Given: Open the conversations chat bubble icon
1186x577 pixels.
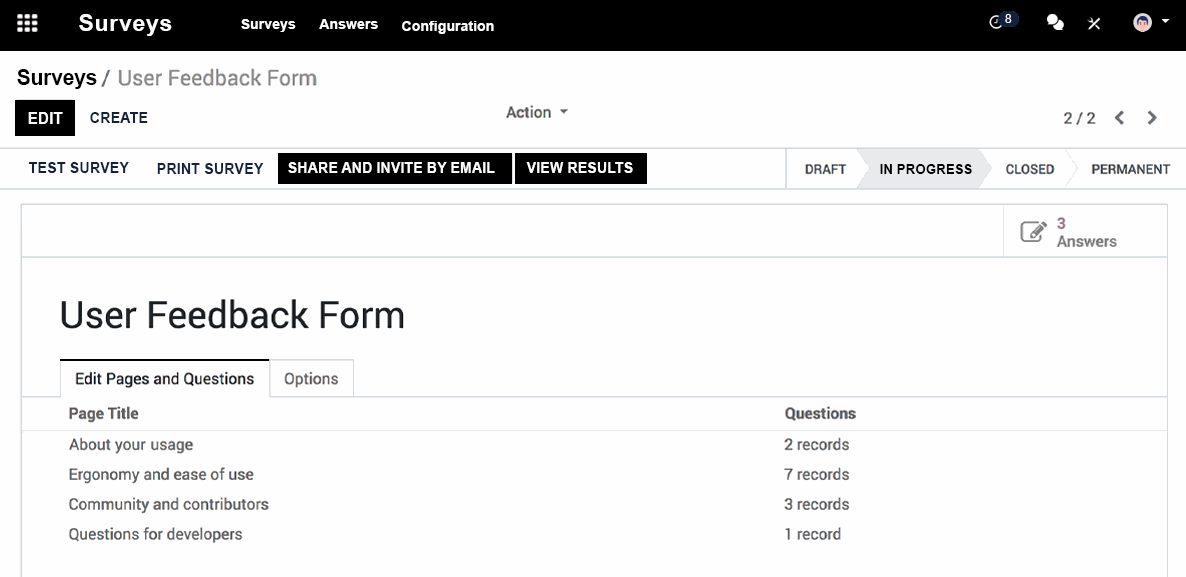Looking at the screenshot, I should [1055, 23].
